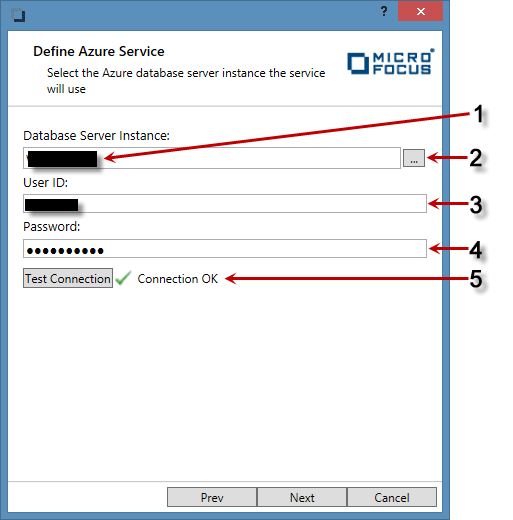513x520 pixels.
Task: Click the wizard description text
Action: [x=186, y=81]
